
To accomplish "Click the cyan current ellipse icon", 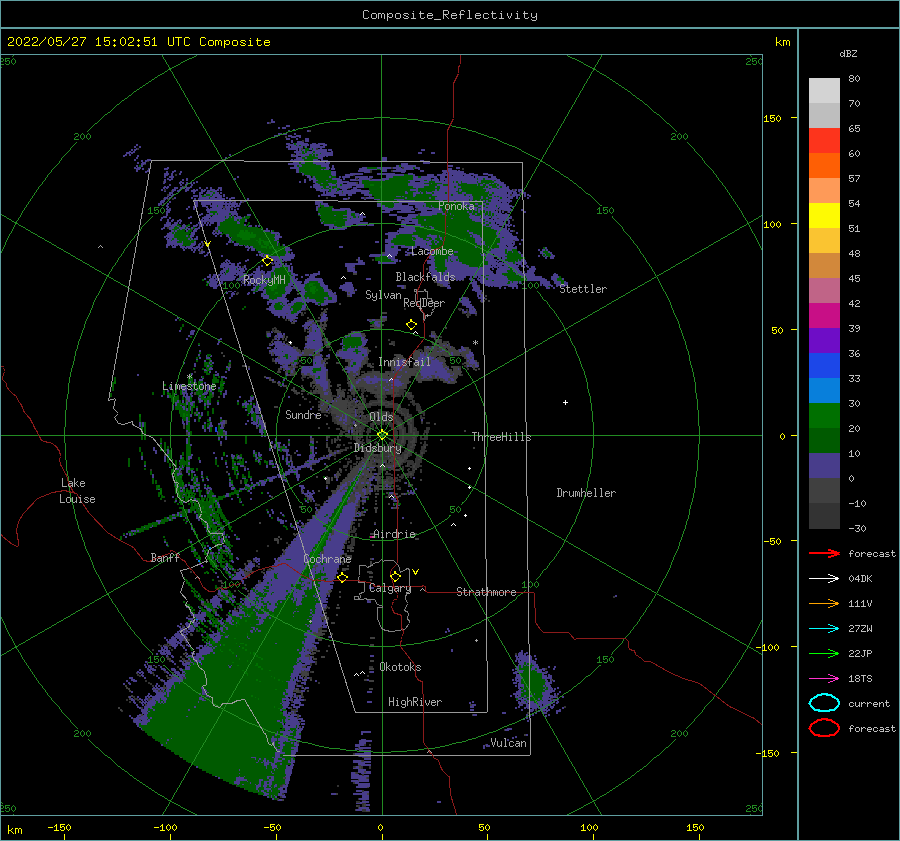I will [x=824, y=703].
